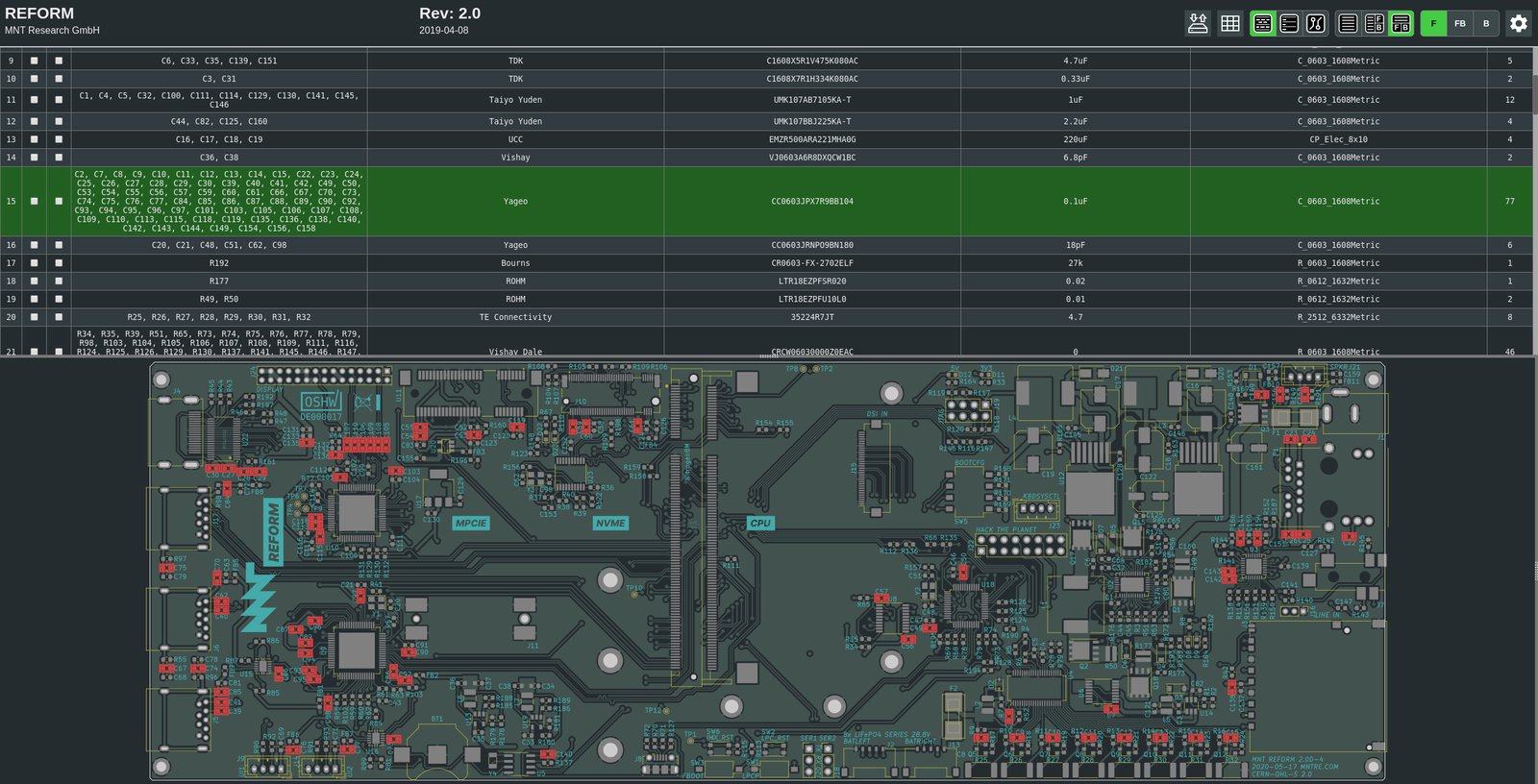The height and width of the screenshot is (784, 1538).
Task: Tick second checkbox in row 18
Action: (x=59, y=281)
